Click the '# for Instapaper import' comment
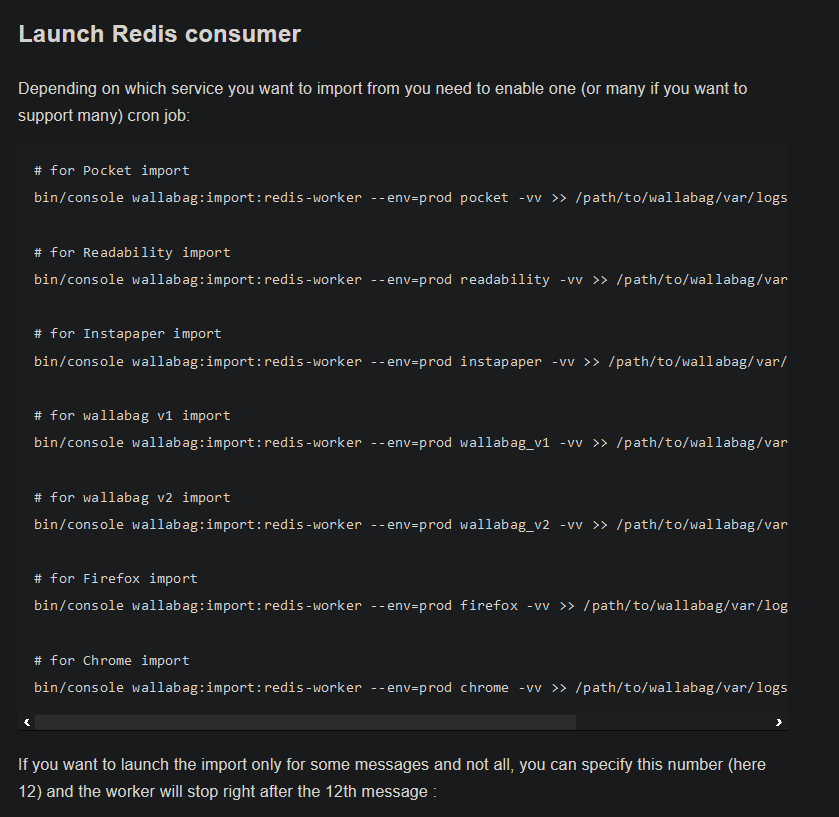The width and height of the screenshot is (839, 817). pyautogui.click(x=128, y=333)
